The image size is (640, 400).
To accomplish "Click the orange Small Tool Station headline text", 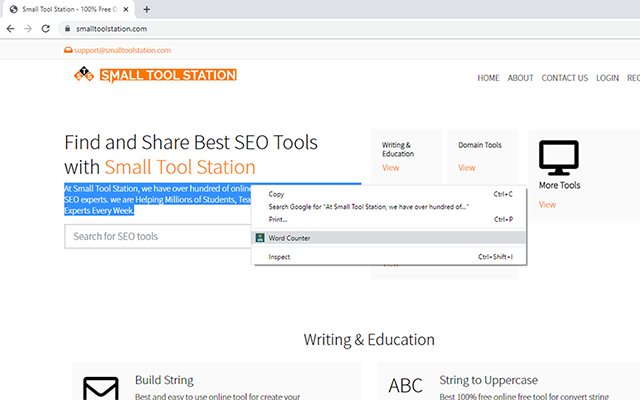I will [180, 167].
